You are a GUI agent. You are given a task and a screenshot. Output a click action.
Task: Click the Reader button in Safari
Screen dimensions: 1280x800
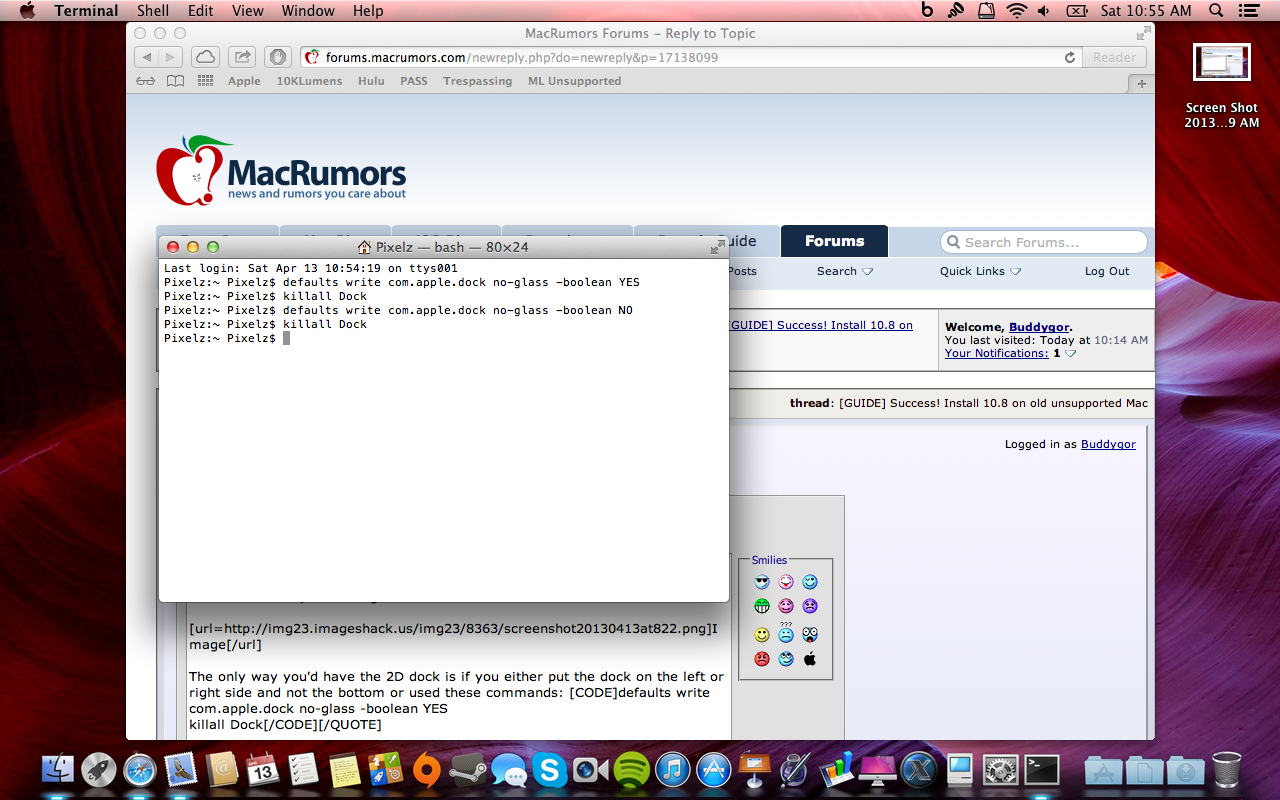click(1114, 58)
